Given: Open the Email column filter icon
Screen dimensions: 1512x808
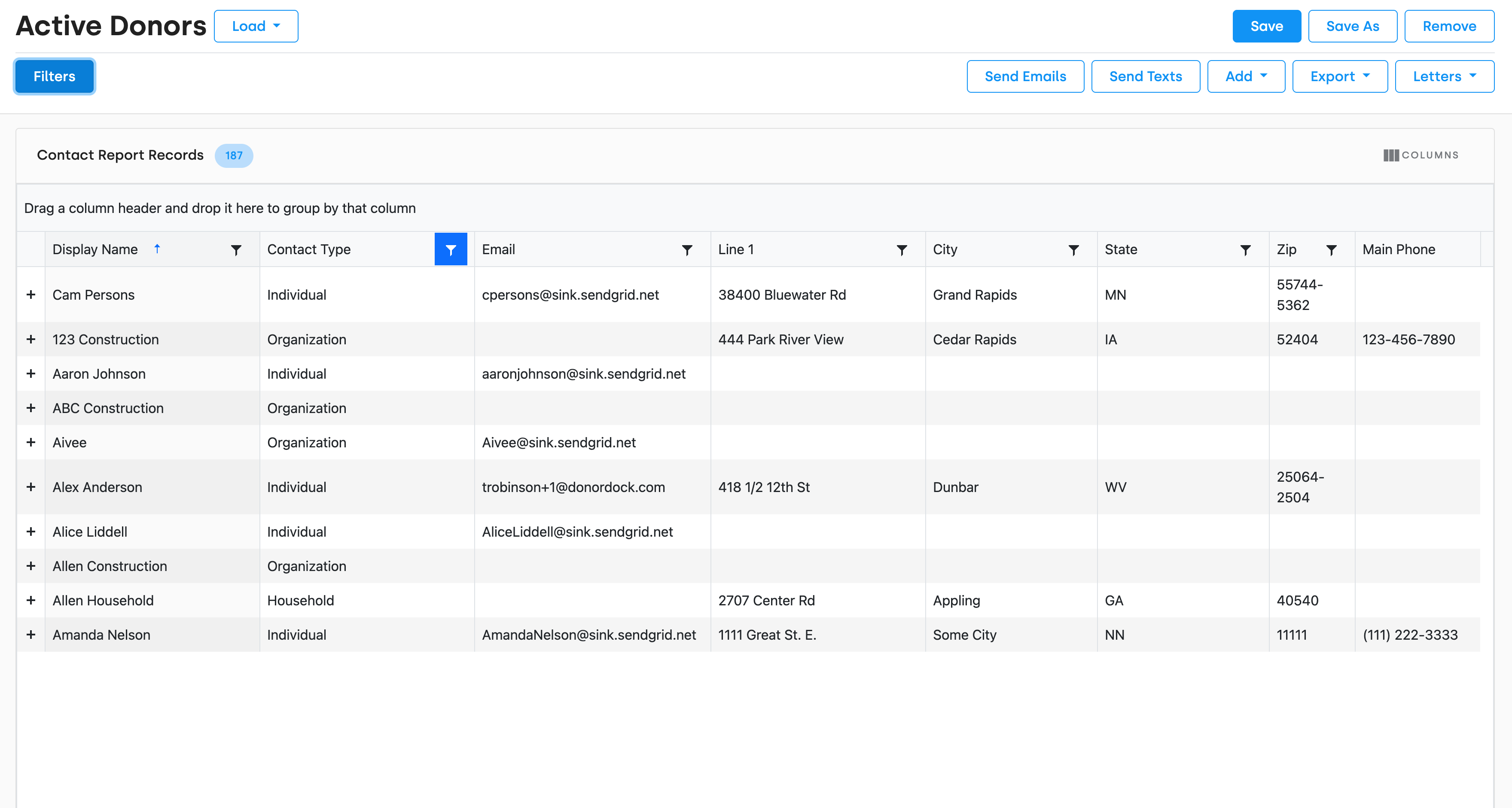Looking at the screenshot, I should [x=687, y=250].
